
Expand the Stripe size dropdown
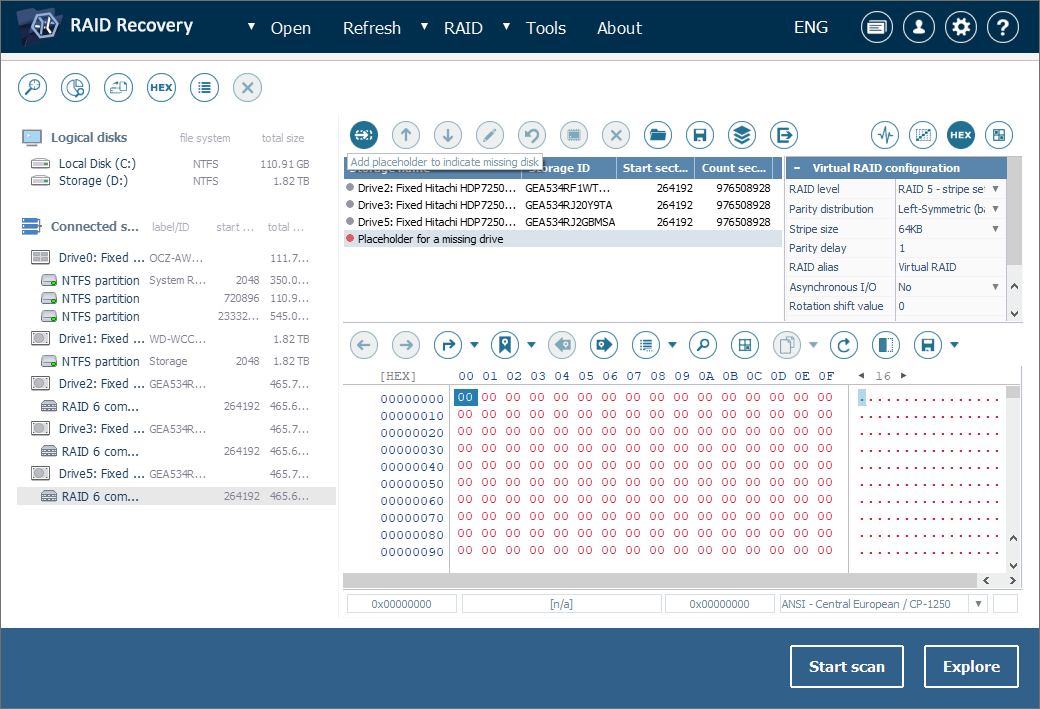point(994,229)
